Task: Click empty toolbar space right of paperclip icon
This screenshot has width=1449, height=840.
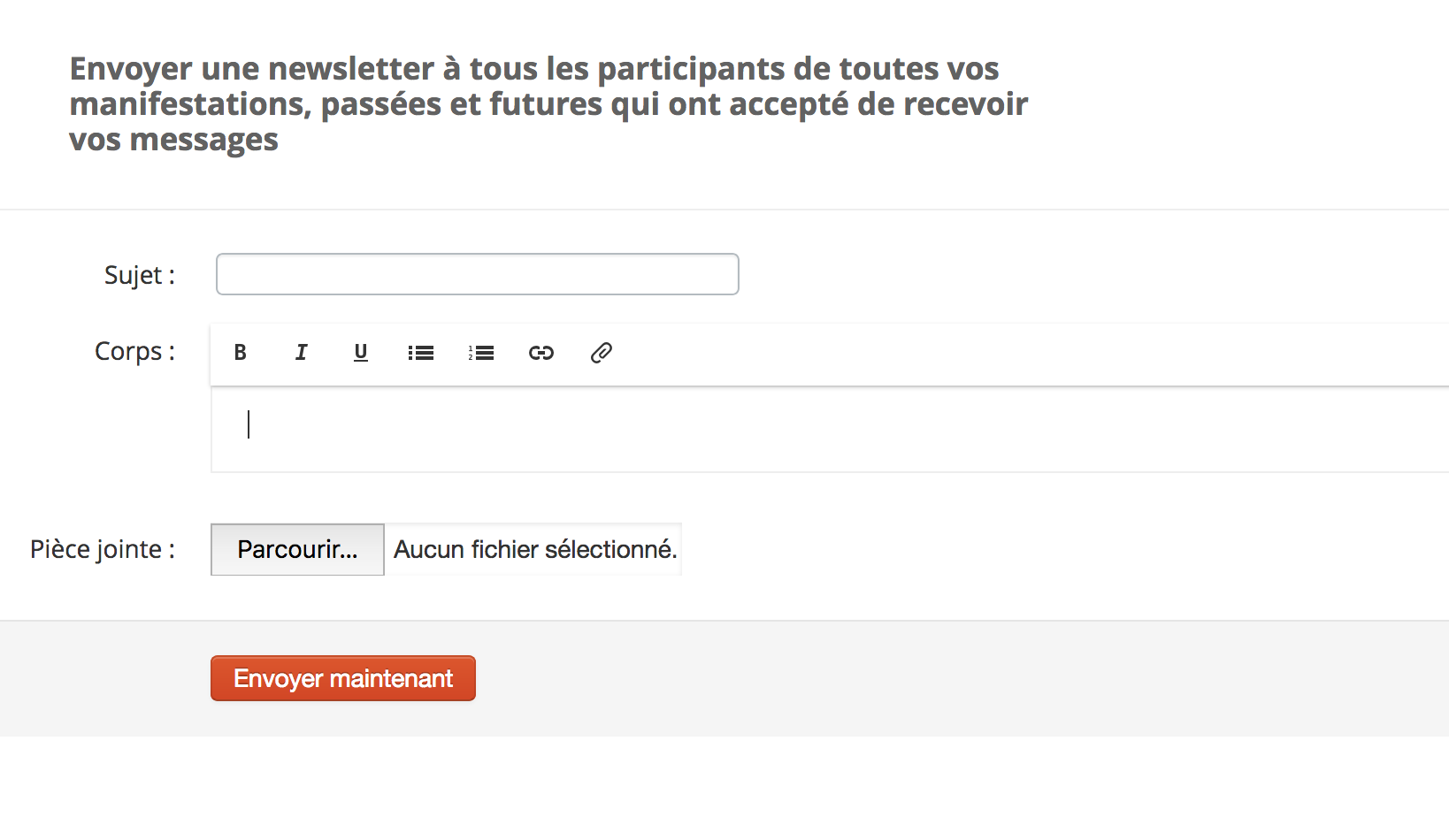Action: (x=973, y=353)
